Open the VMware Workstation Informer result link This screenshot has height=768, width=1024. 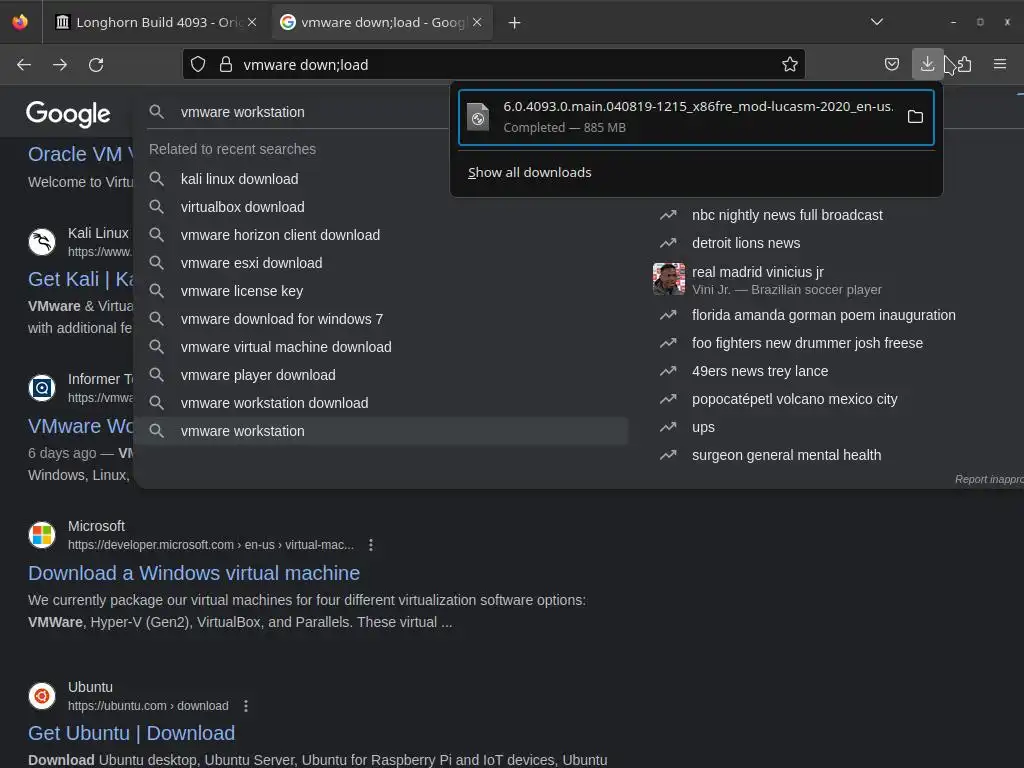coord(80,426)
